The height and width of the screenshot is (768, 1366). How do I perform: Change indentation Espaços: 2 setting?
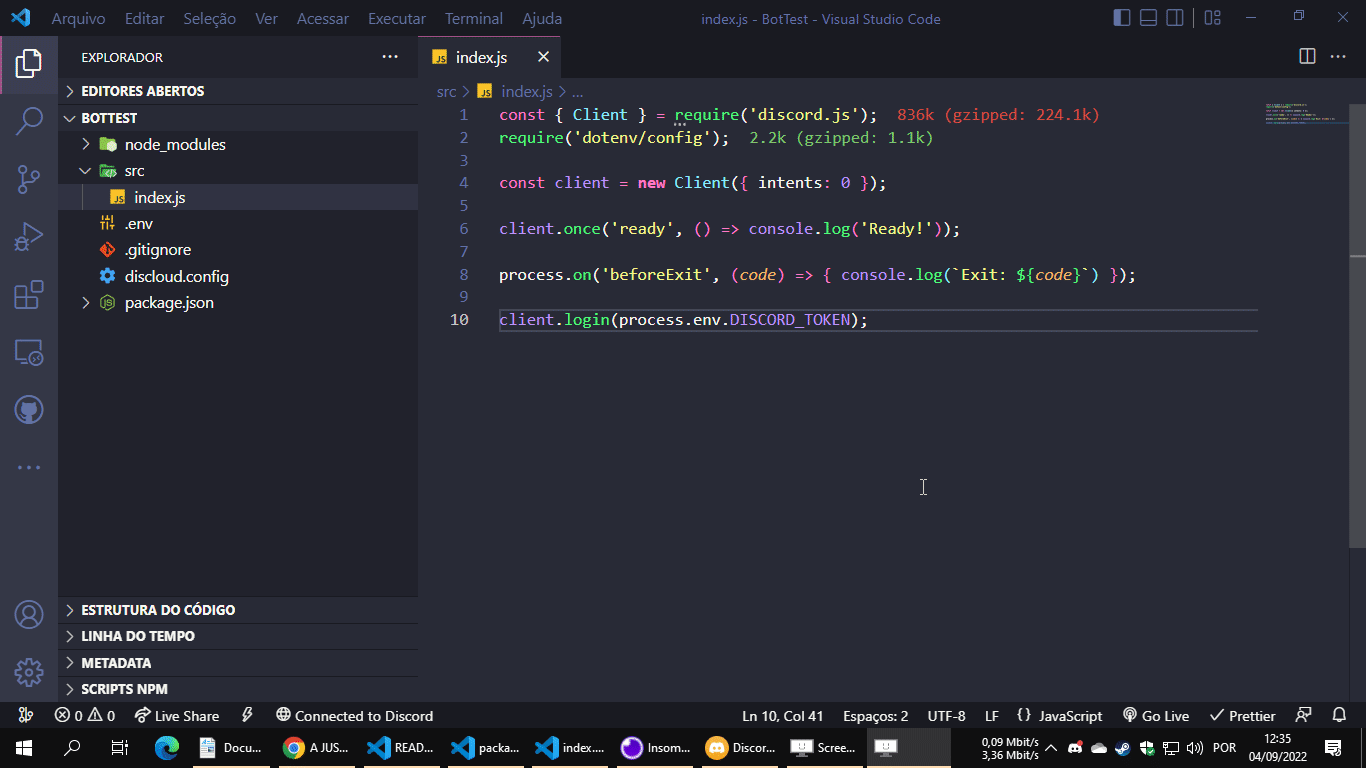[875, 716]
